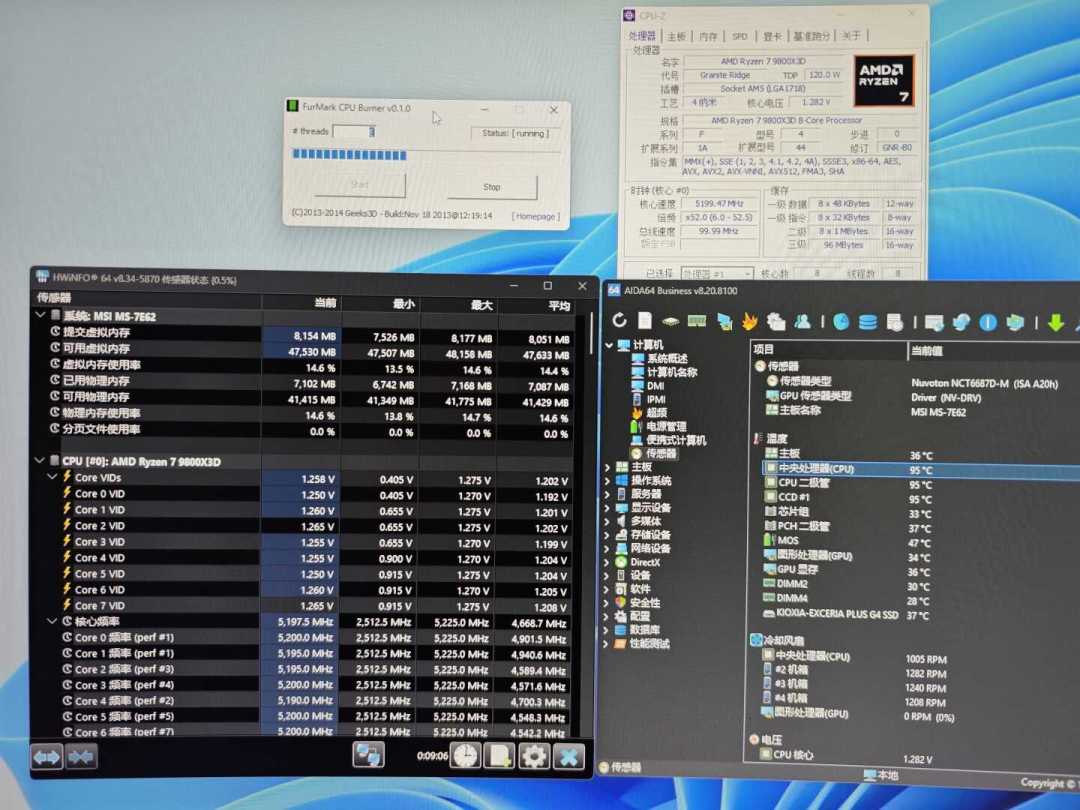Expand the 操作系统 node in AIDA64 tree
The height and width of the screenshot is (810, 1080).
click(x=607, y=480)
